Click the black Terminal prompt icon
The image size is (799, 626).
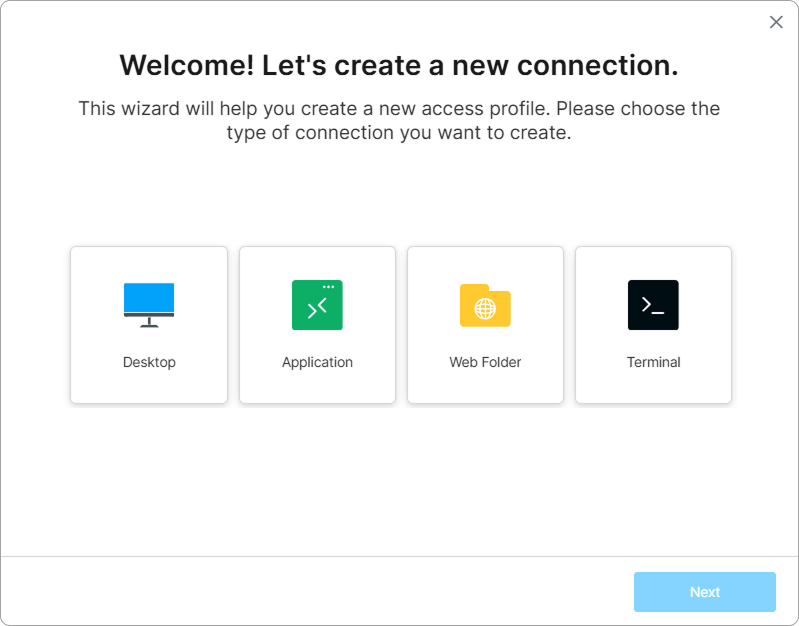point(653,305)
